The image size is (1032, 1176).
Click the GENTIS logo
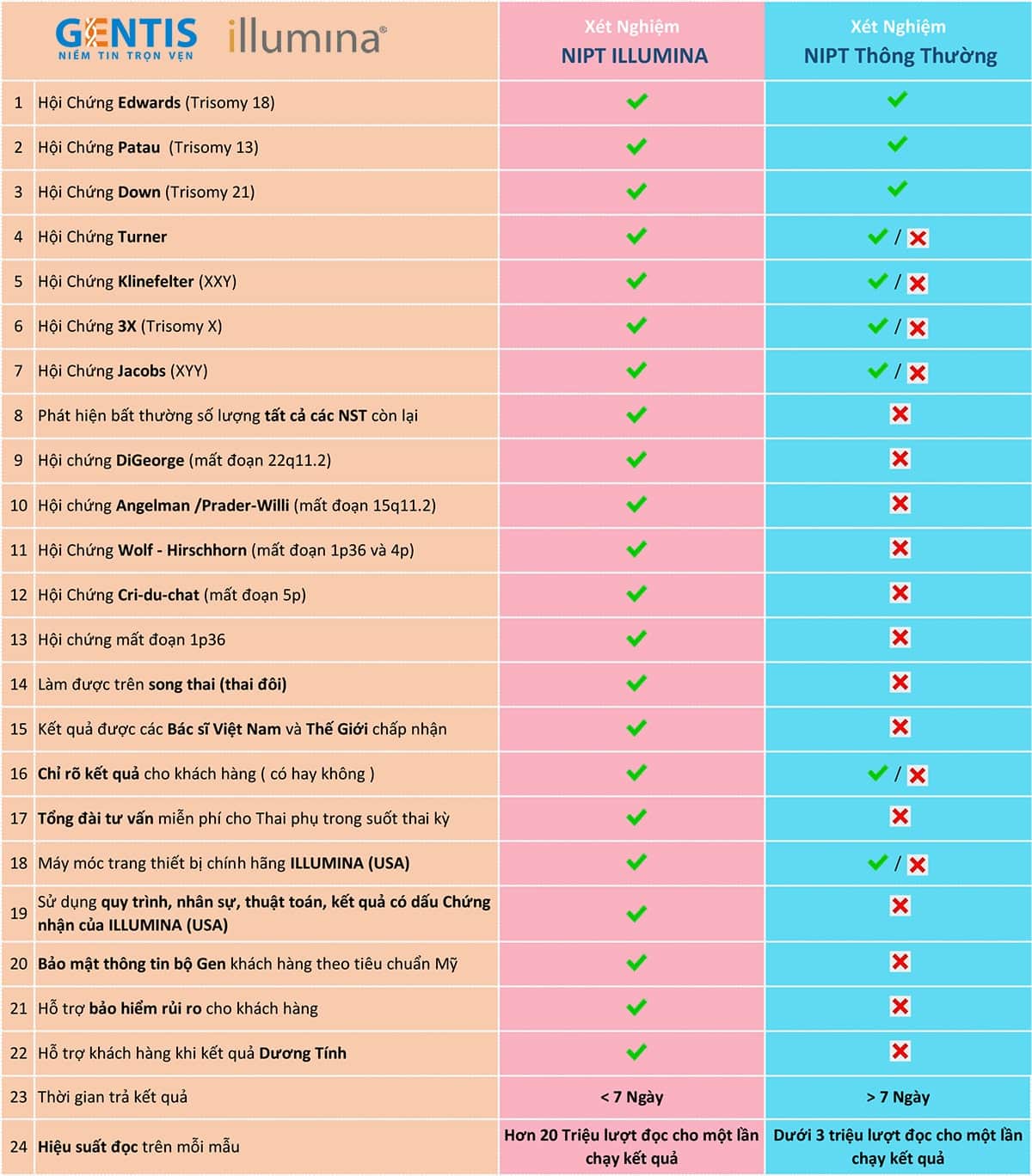pyautogui.click(x=126, y=40)
